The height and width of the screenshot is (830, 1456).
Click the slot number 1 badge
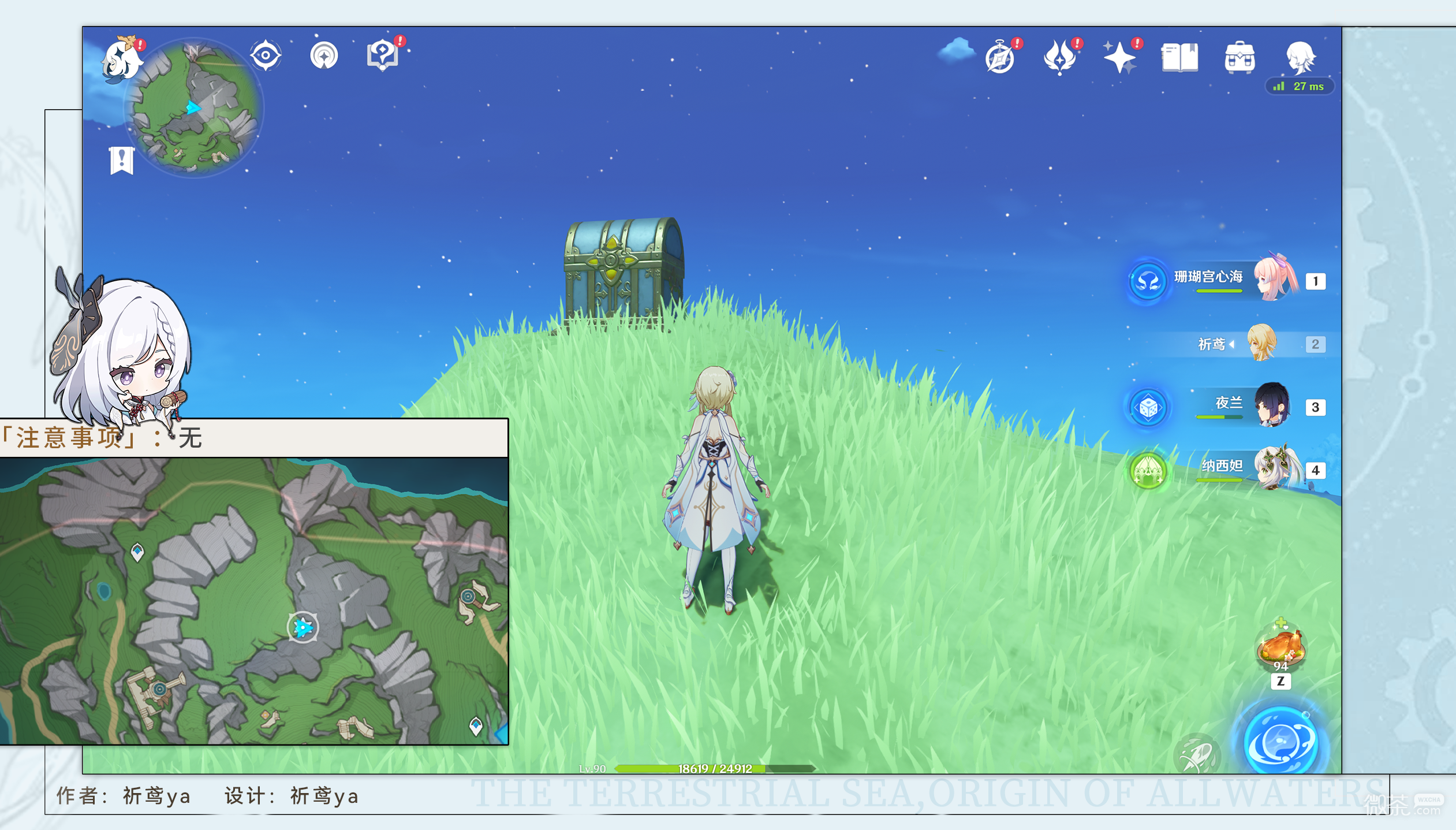click(1316, 281)
